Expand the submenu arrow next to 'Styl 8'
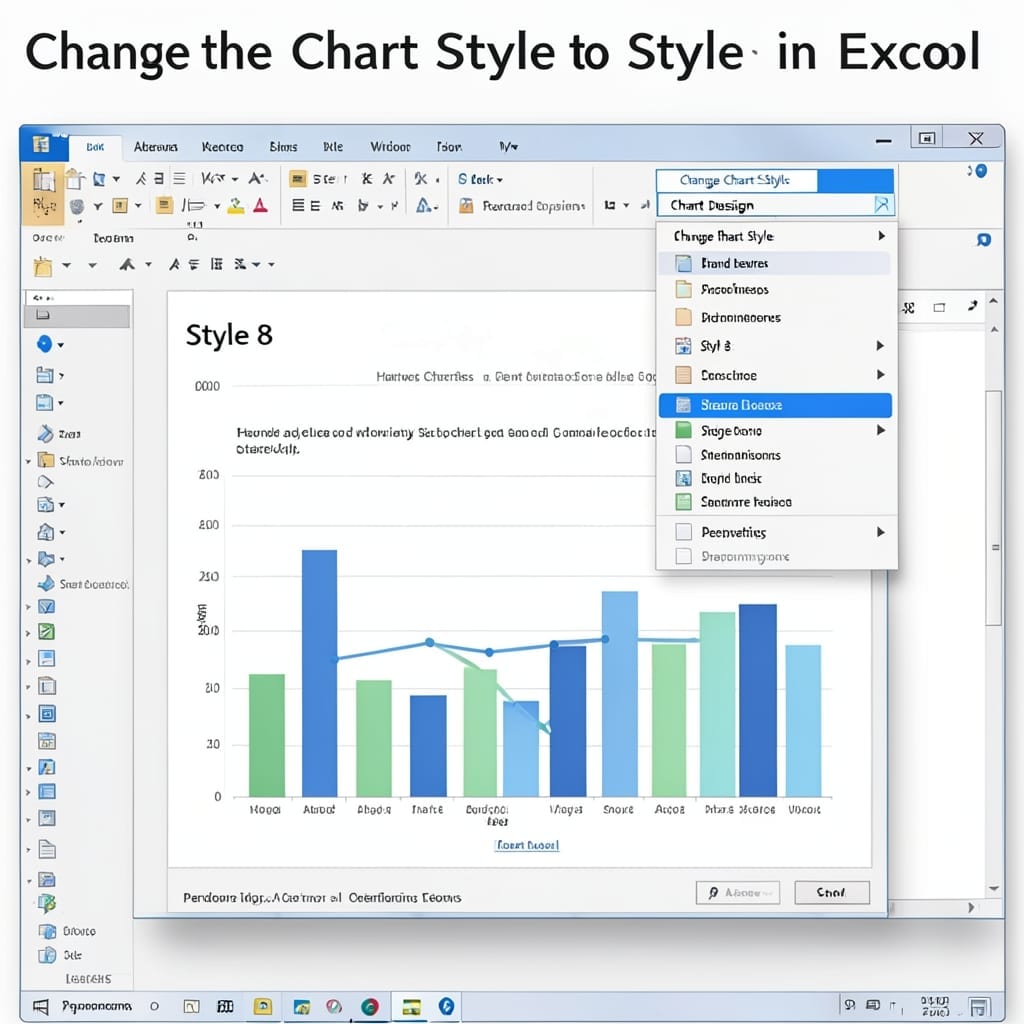The height and width of the screenshot is (1024, 1024). pyautogui.click(x=880, y=345)
